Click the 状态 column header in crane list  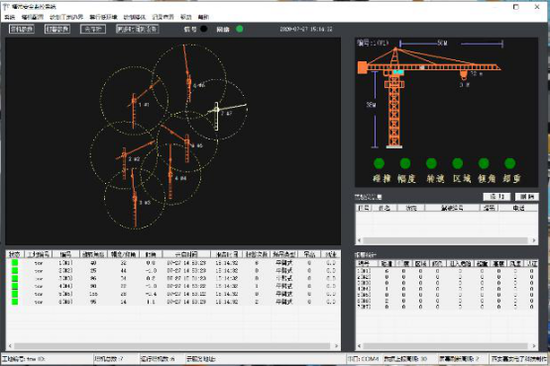pos(15,254)
